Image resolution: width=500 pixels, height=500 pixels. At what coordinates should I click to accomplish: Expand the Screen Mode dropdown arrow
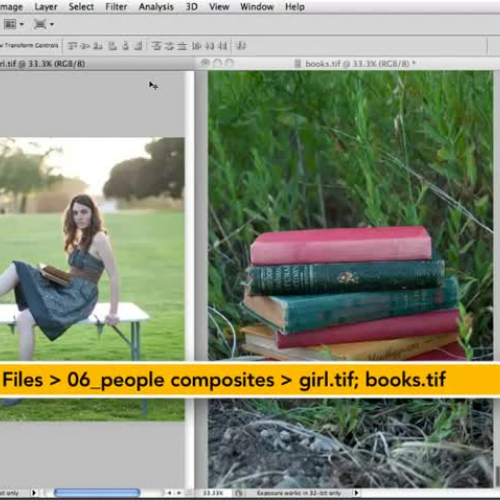(x=52, y=24)
